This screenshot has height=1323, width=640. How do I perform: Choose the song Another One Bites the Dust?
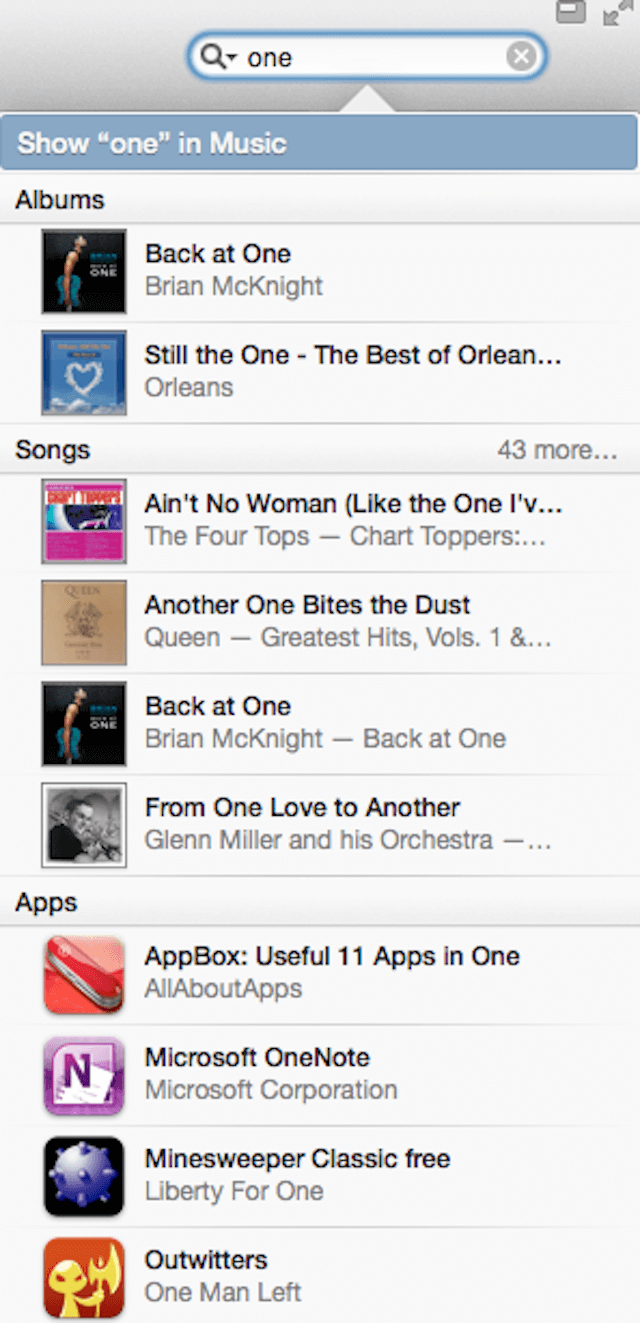[320, 622]
